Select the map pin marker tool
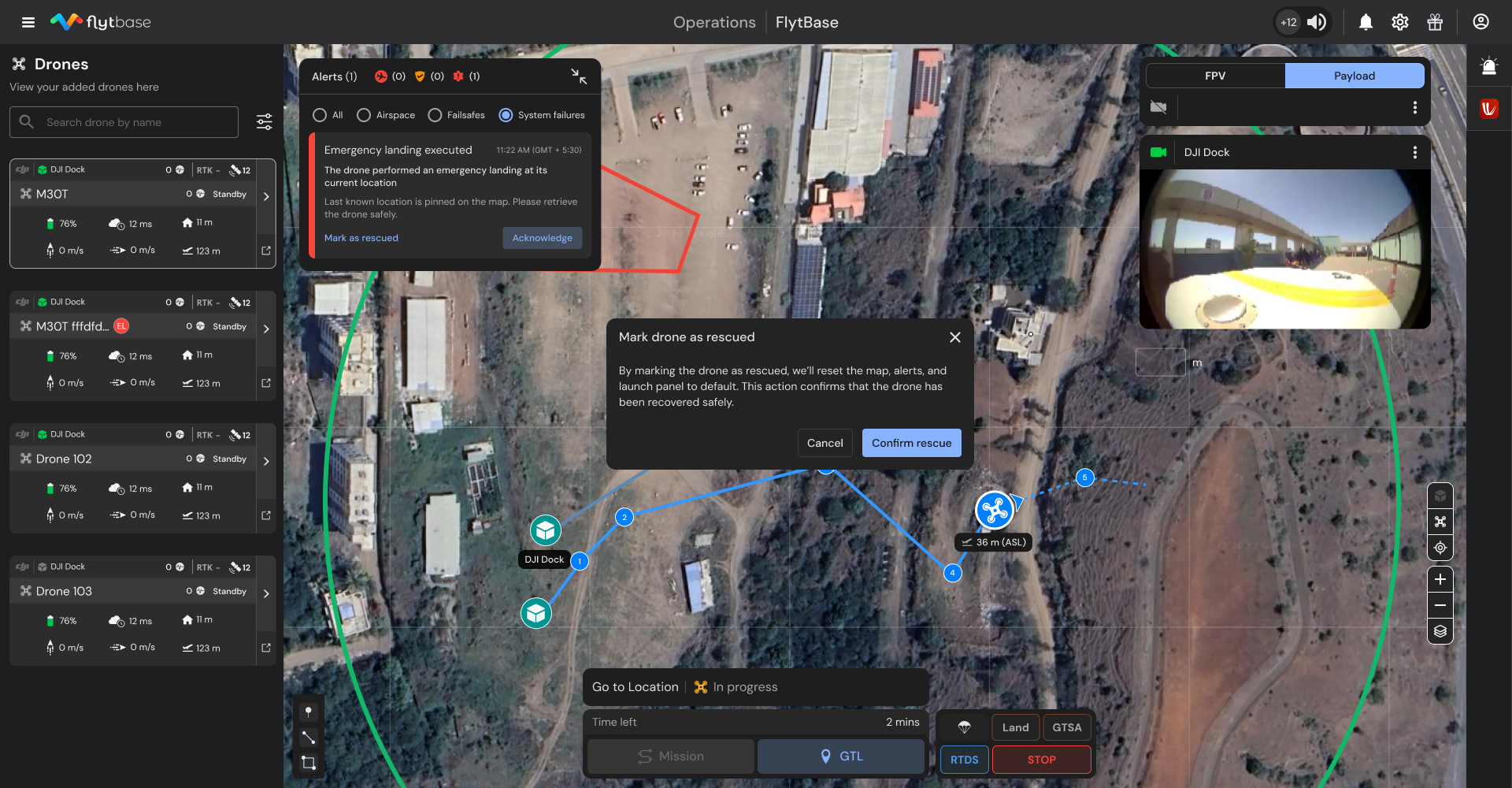 tap(309, 712)
